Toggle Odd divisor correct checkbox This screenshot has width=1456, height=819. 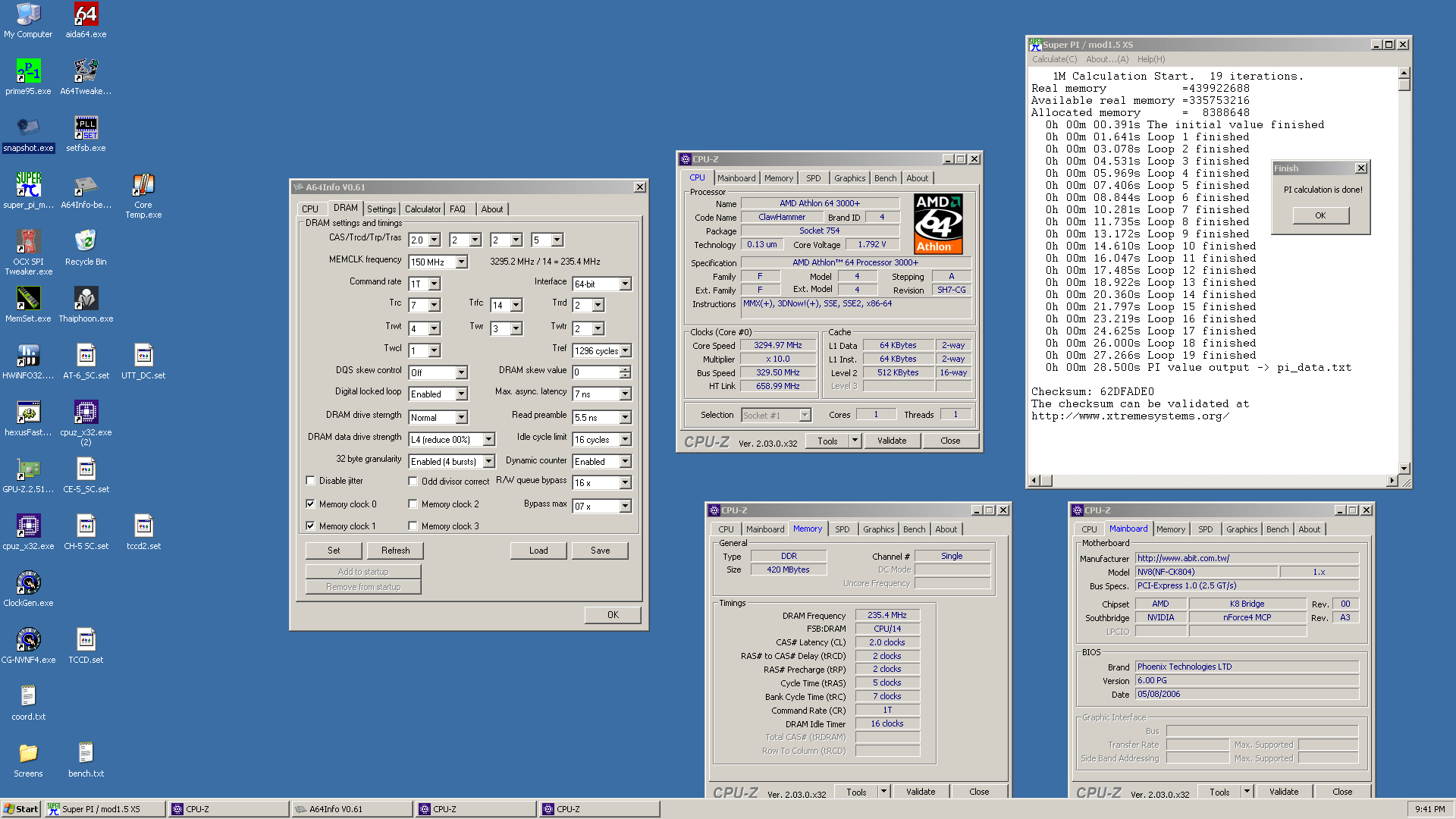[413, 481]
